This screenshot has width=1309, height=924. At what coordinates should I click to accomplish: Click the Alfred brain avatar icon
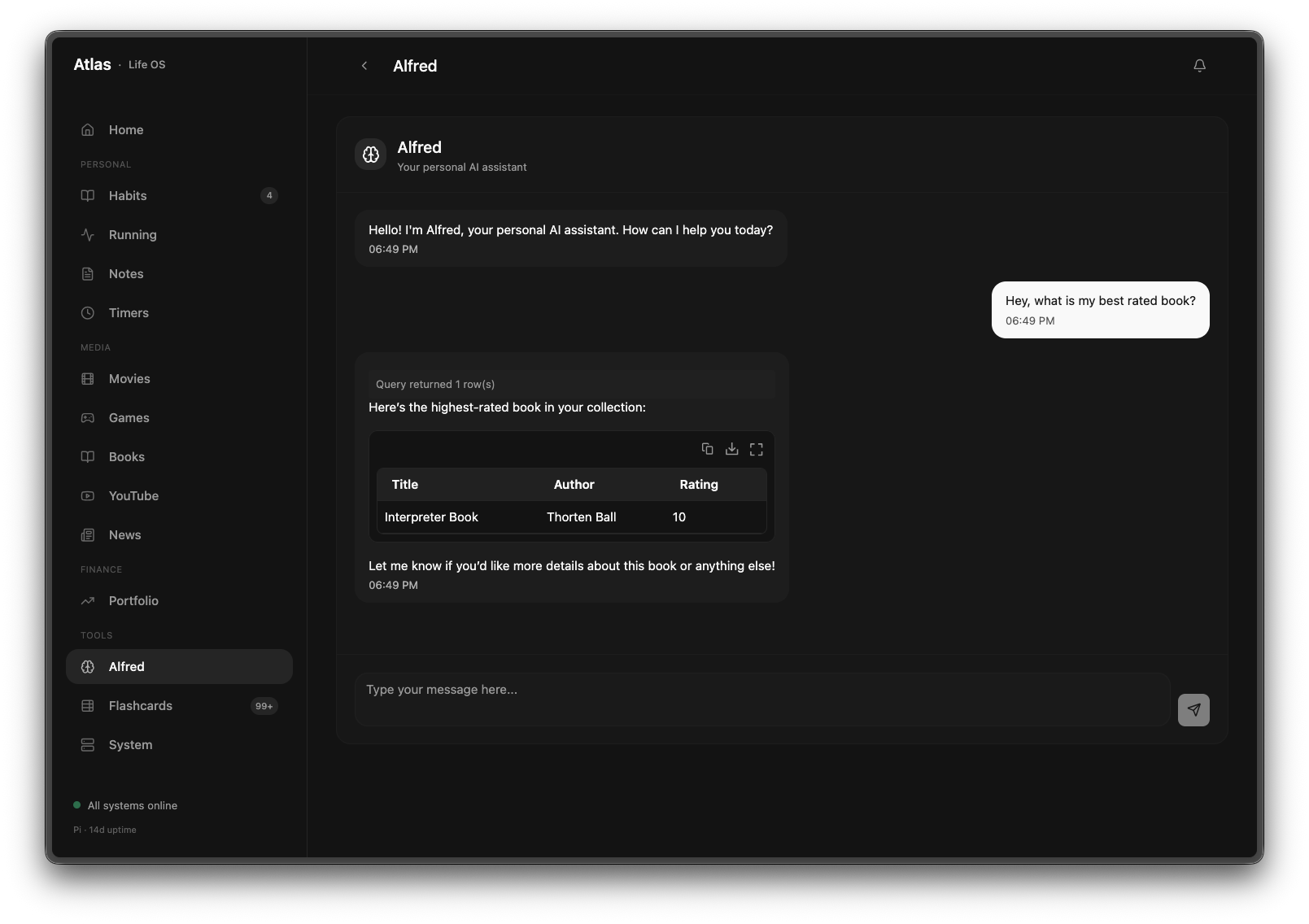pos(371,155)
